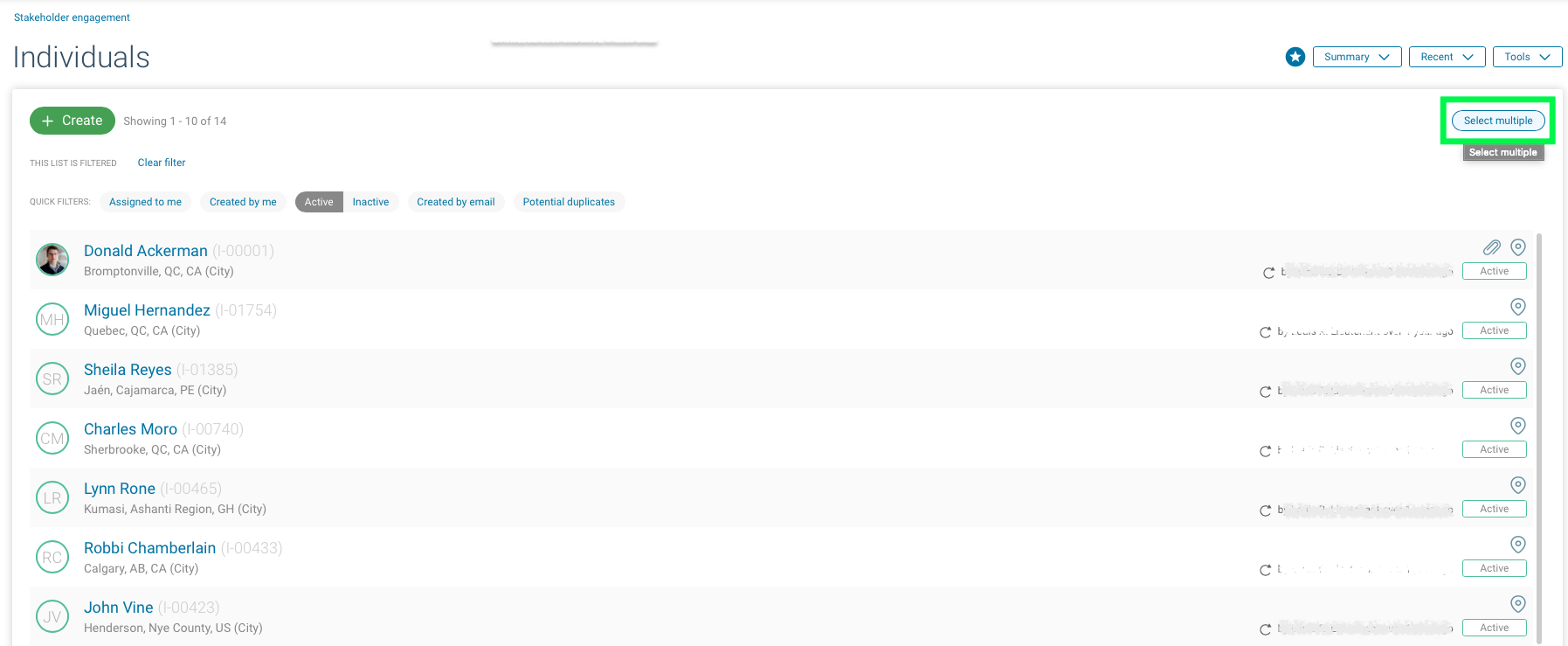Click location pin for Charles Moro
Viewport: 1568px width, 646px height.
coord(1518,426)
